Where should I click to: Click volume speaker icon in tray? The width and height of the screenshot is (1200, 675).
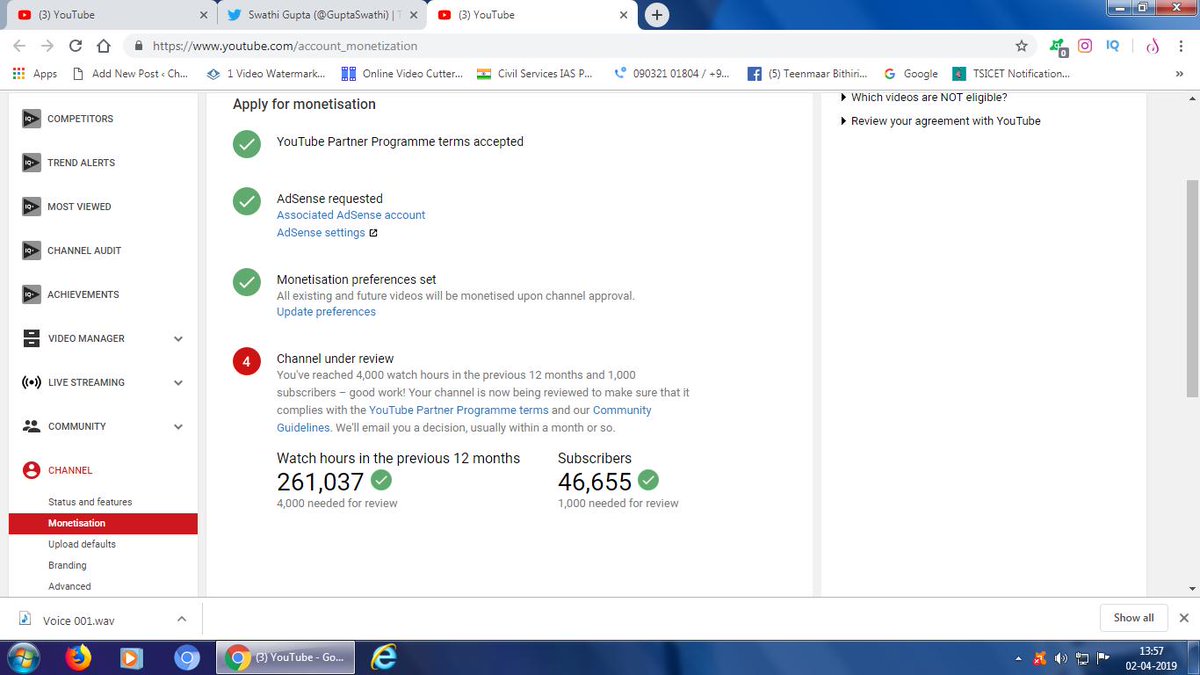[1062, 658]
